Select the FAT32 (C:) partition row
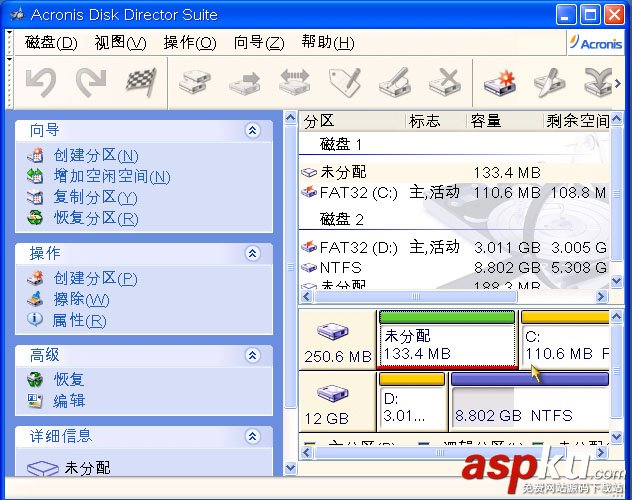Image resolution: width=632 pixels, height=500 pixels. pyautogui.click(x=454, y=193)
